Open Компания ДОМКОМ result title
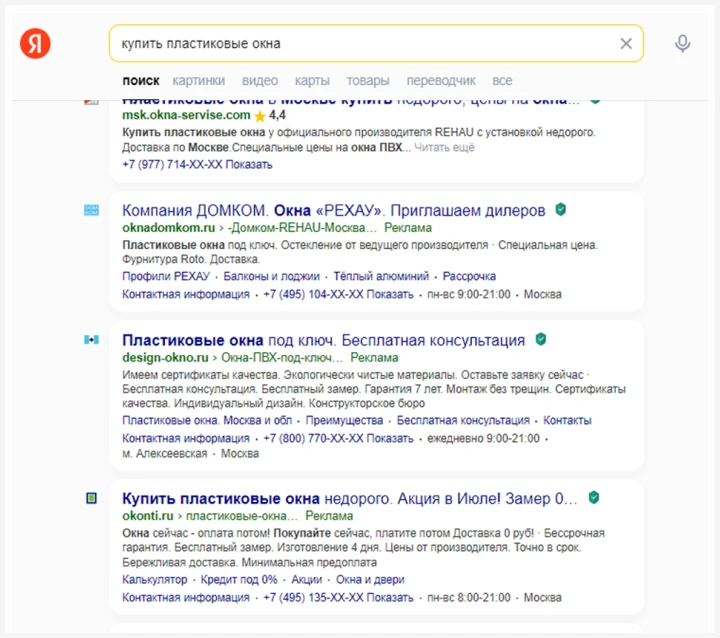Image resolution: width=720 pixels, height=638 pixels. [333, 211]
